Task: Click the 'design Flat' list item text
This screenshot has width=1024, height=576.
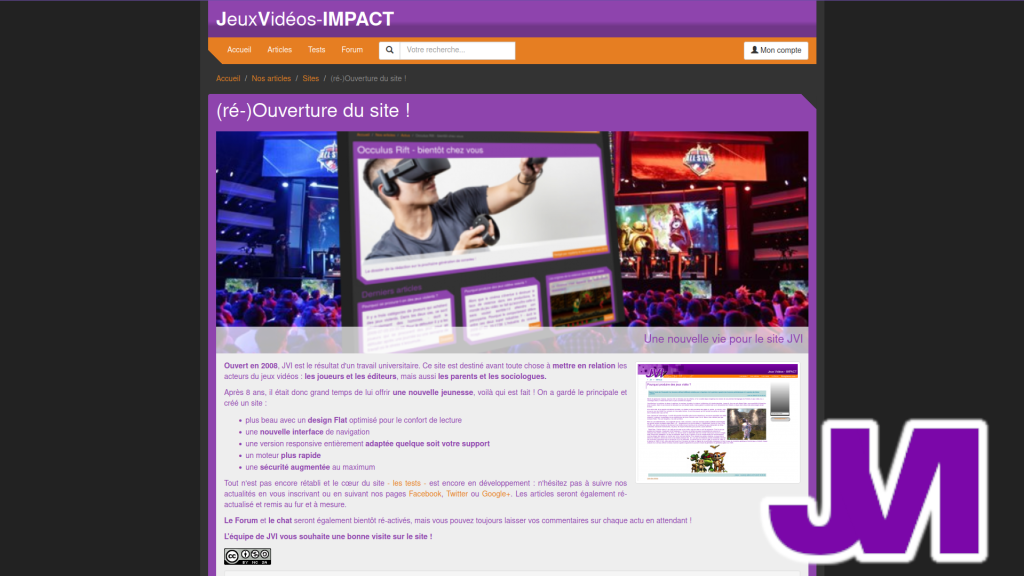Action: (x=327, y=420)
